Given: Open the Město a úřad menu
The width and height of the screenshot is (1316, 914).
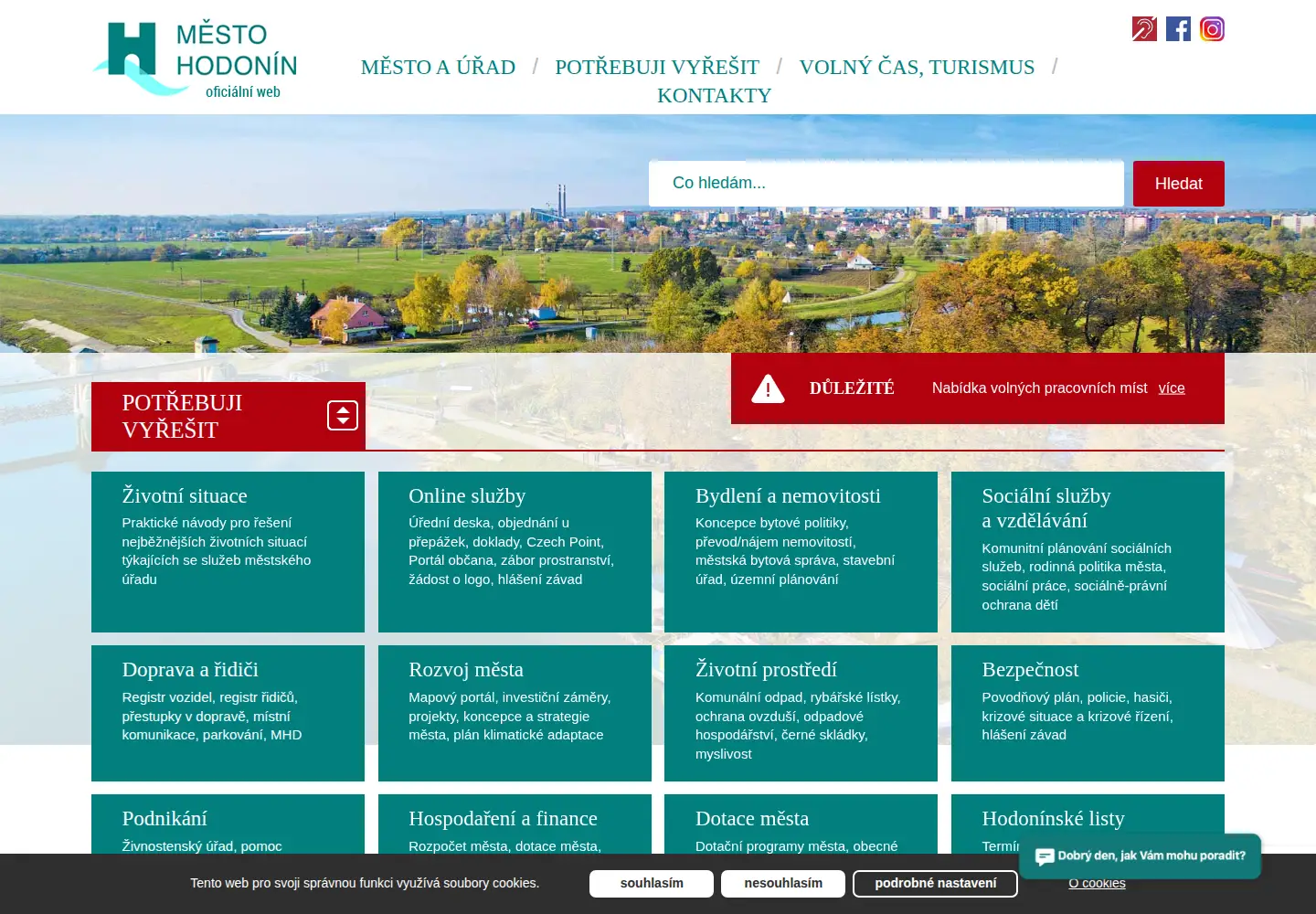Looking at the screenshot, I should pos(438,67).
